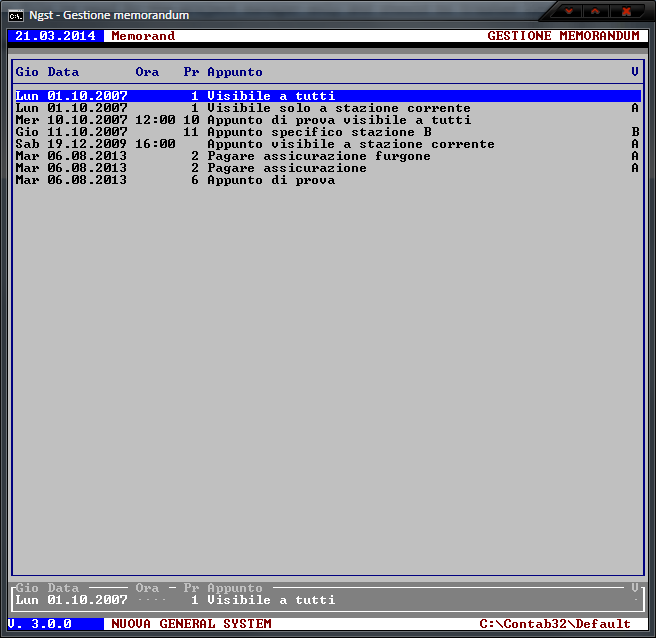Click the "Memorand" label in the top bar
Image resolution: width=656 pixels, height=638 pixels.
pos(143,36)
